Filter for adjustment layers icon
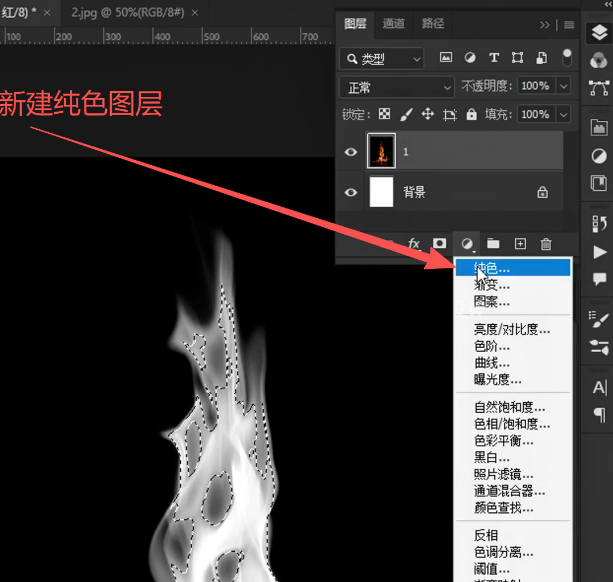613x582 pixels. 470,58
